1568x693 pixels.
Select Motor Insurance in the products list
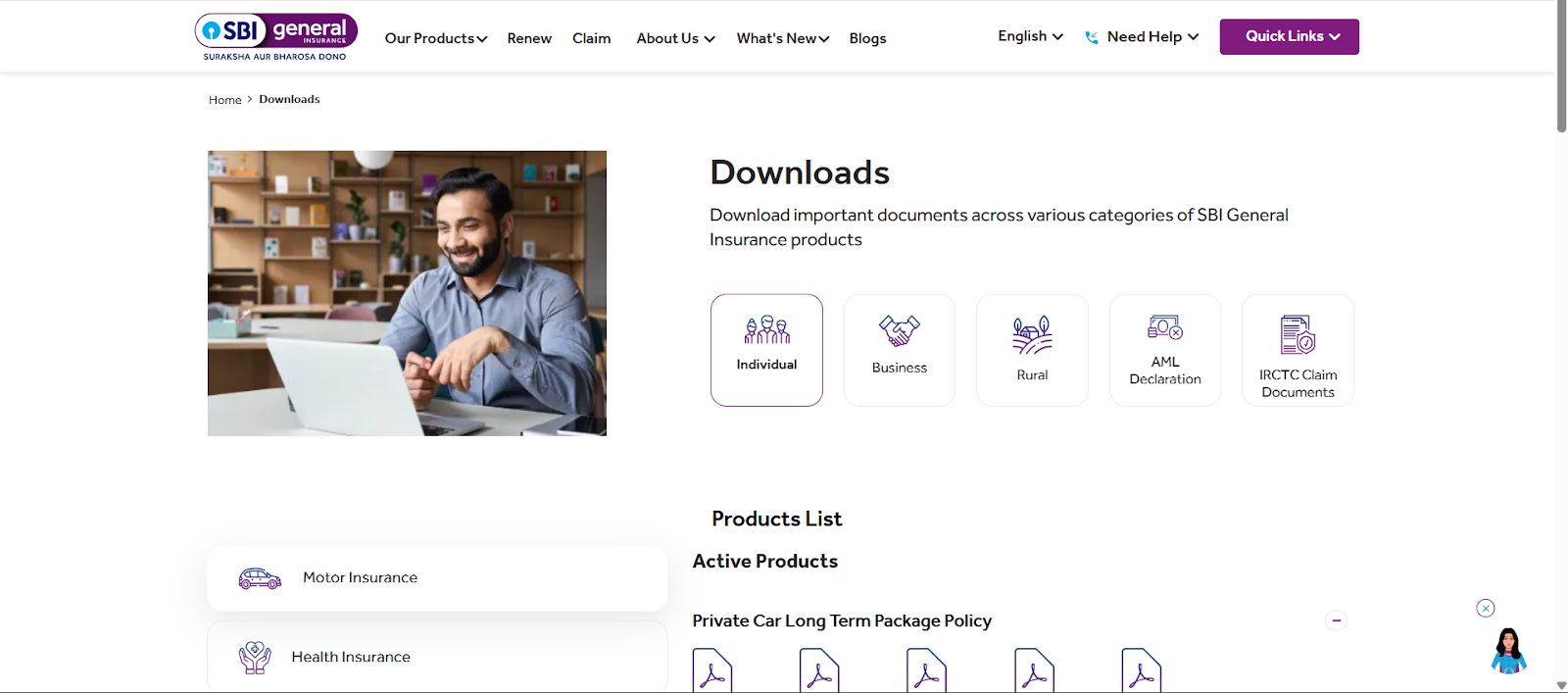[x=360, y=577]
